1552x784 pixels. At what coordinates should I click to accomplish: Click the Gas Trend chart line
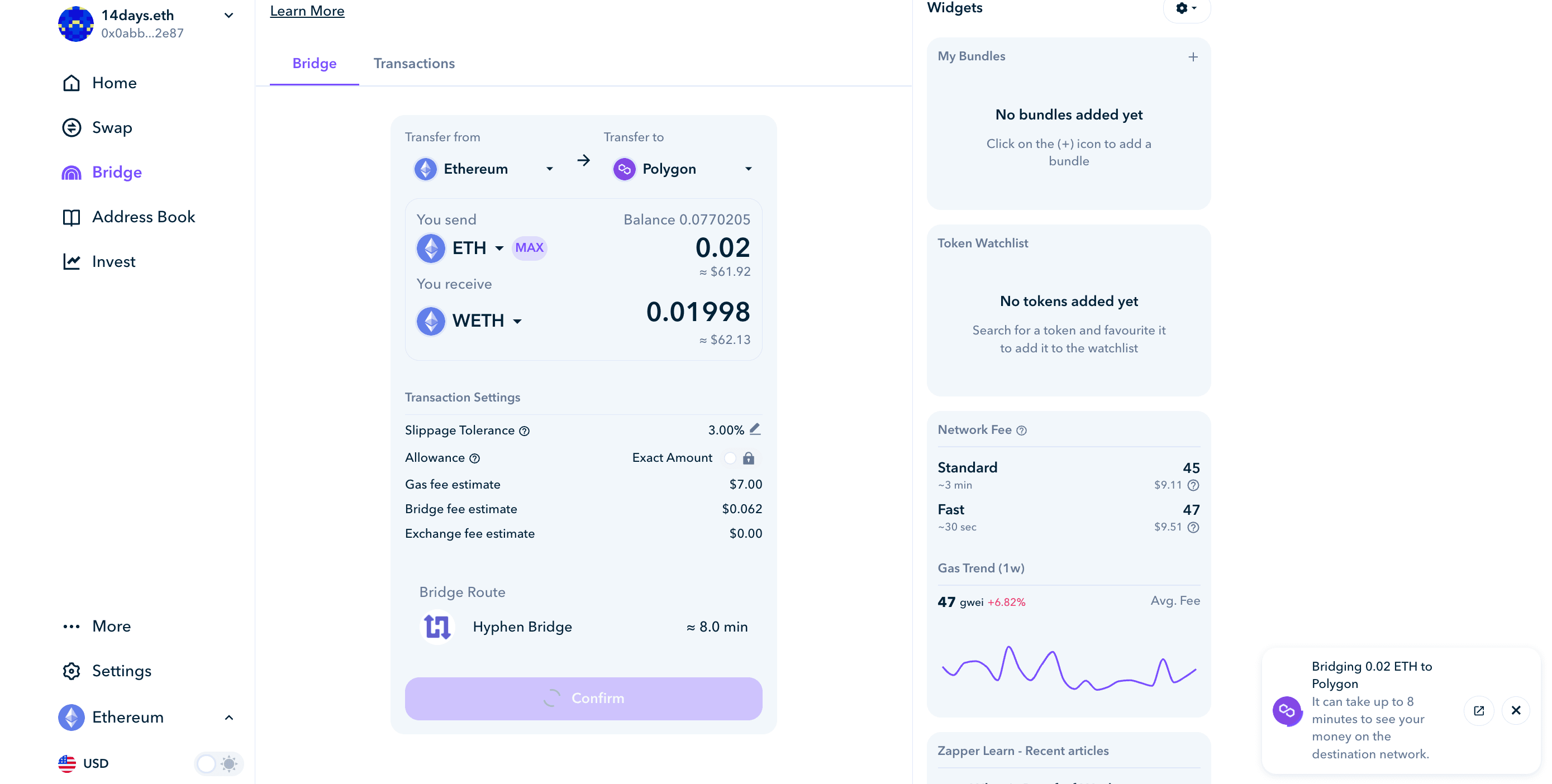1069,668
